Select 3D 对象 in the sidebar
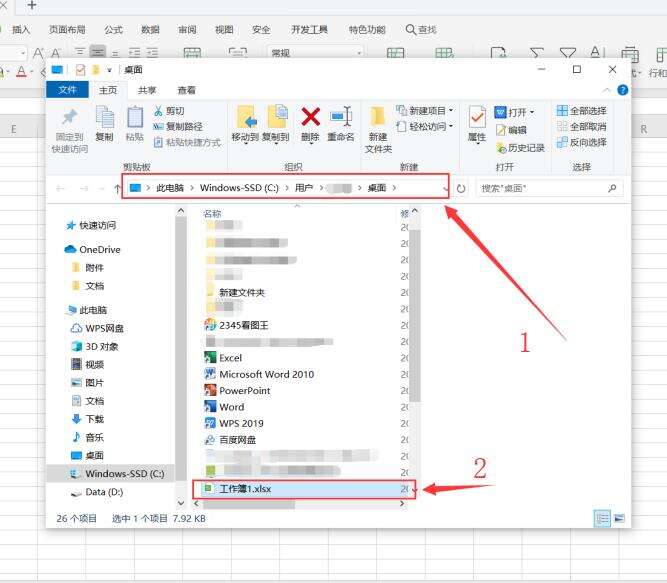The height and width of the screenshot is (583, 667). 94,346
